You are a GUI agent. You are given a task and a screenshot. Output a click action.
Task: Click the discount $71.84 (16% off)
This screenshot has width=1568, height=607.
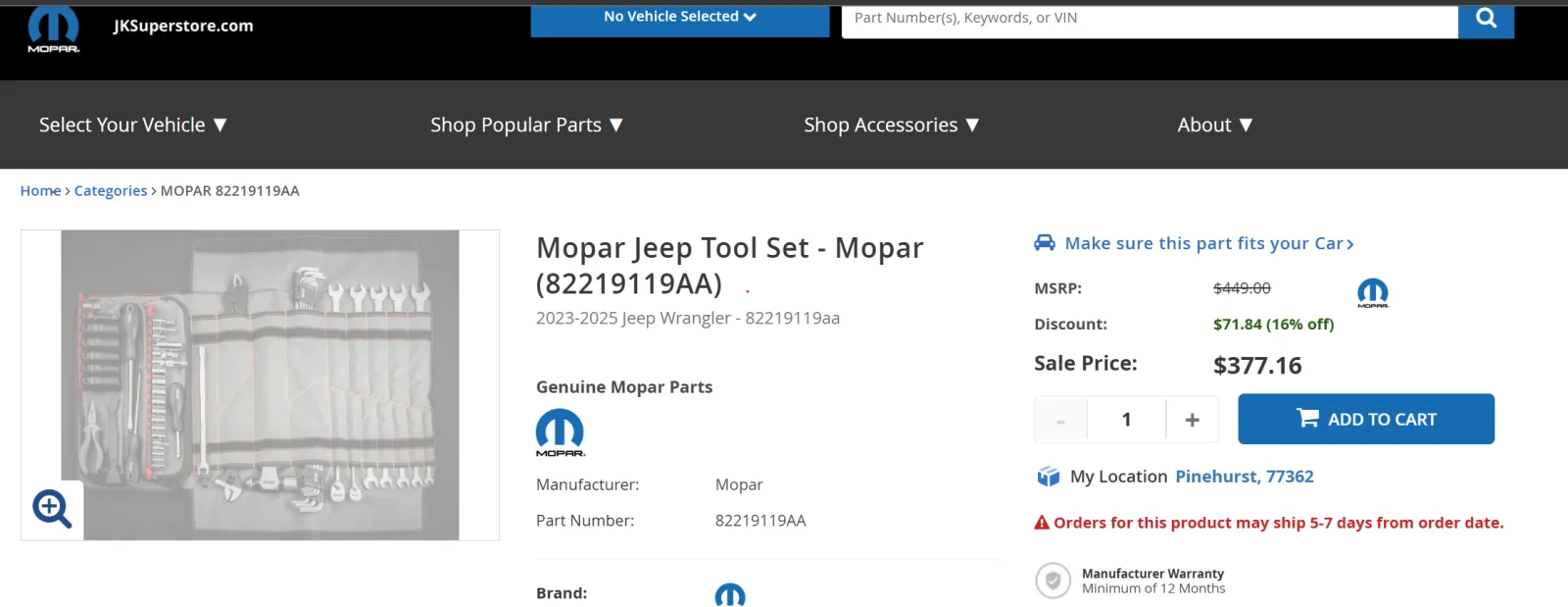click(x=1273, y=324)
